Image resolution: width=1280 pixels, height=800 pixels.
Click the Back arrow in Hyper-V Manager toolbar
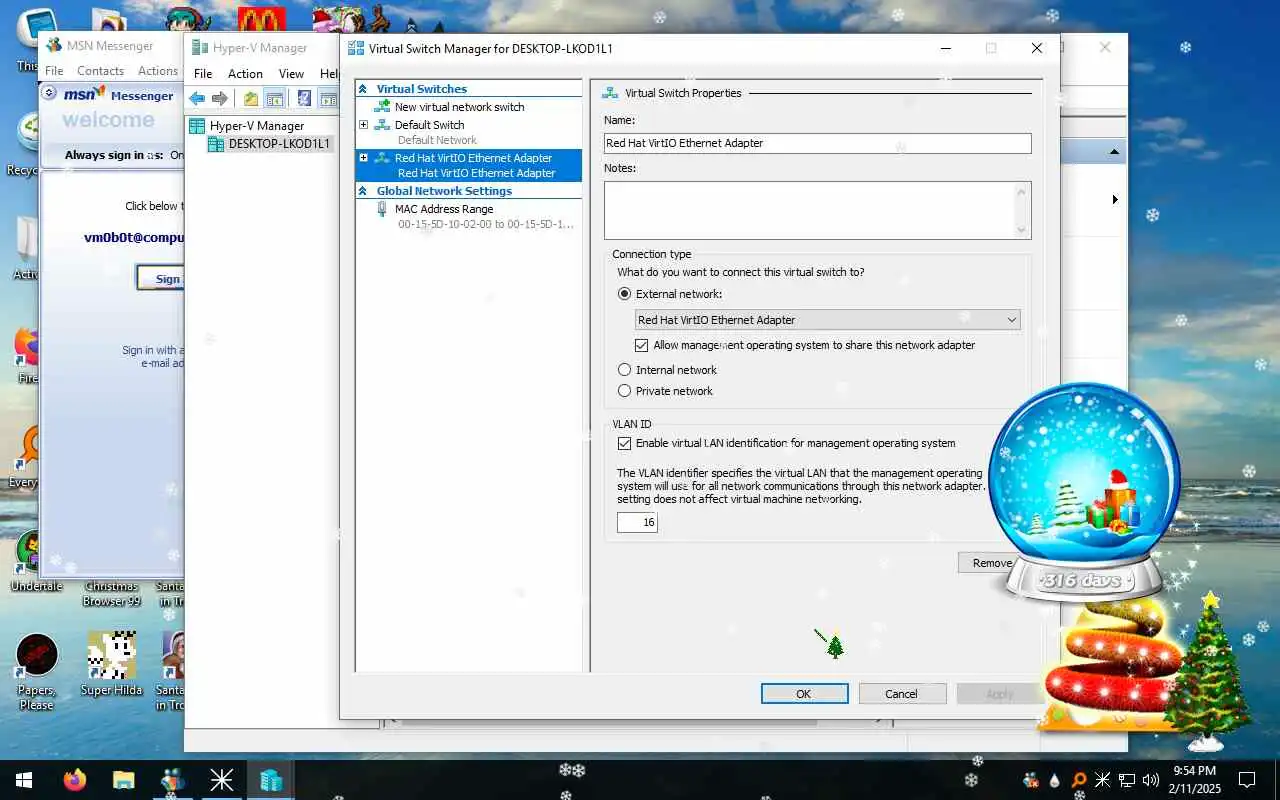[x=197, y=98]
